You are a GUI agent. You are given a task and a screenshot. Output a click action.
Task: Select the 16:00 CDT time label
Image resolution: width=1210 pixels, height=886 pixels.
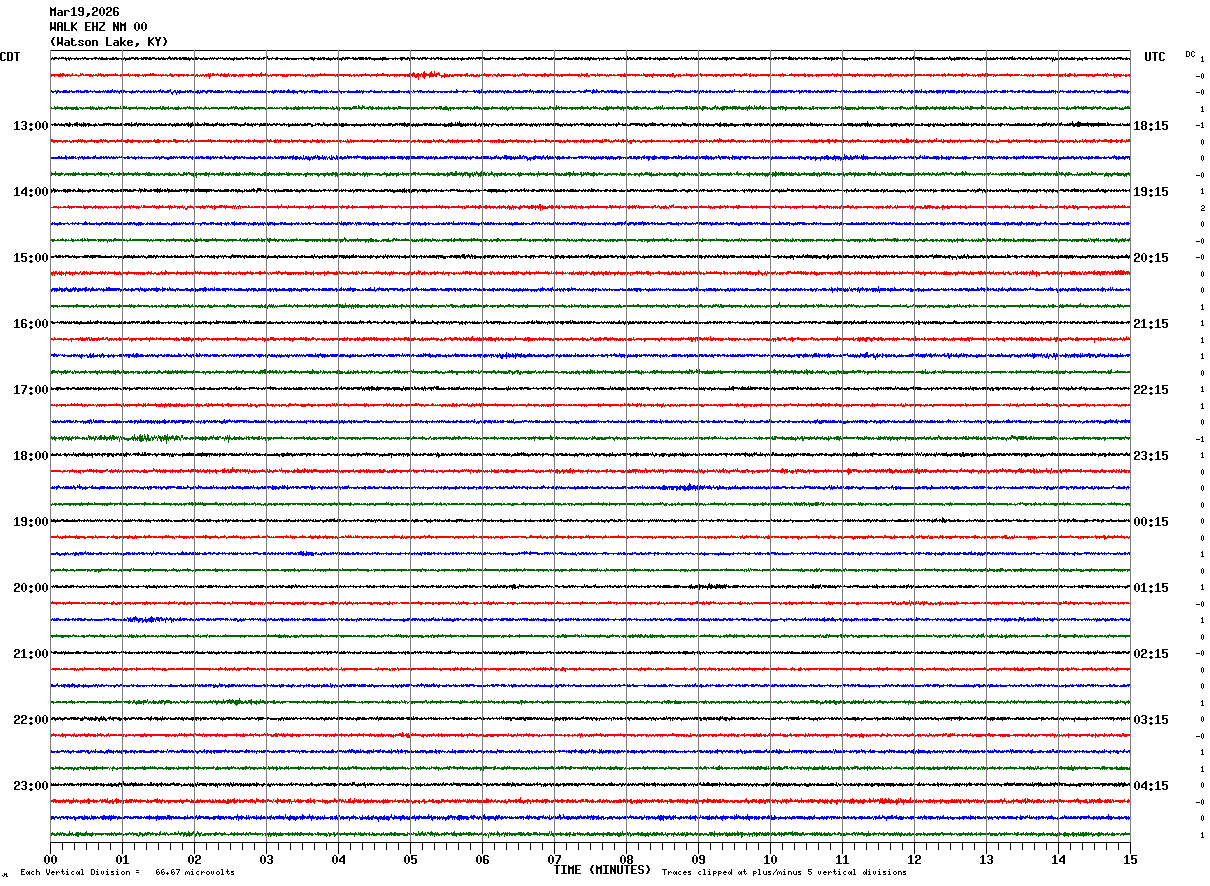click(31, 324)
